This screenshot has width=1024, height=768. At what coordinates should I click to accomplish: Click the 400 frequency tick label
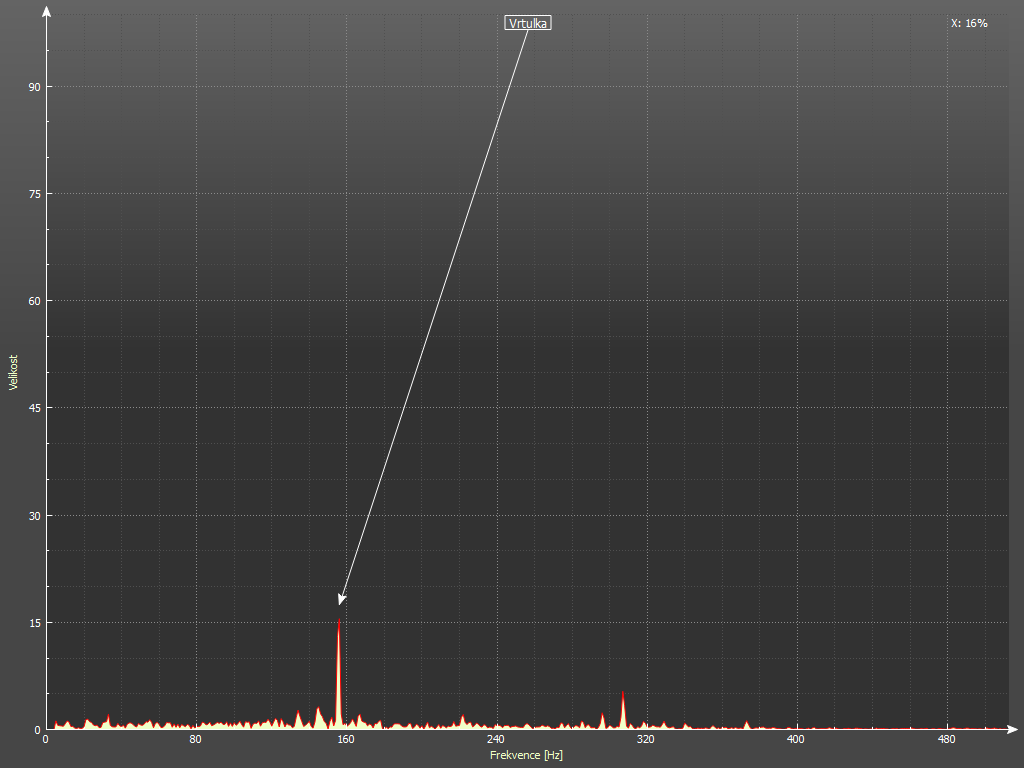[x=795, y=740]
